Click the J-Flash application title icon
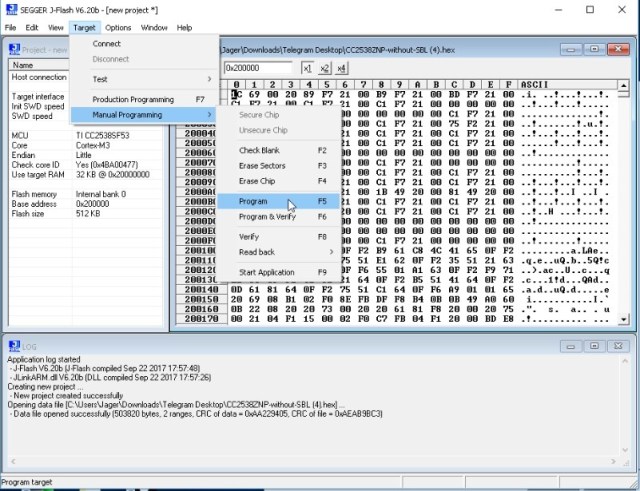The height and width of the screenshot is (491, 640). point(11,9)
